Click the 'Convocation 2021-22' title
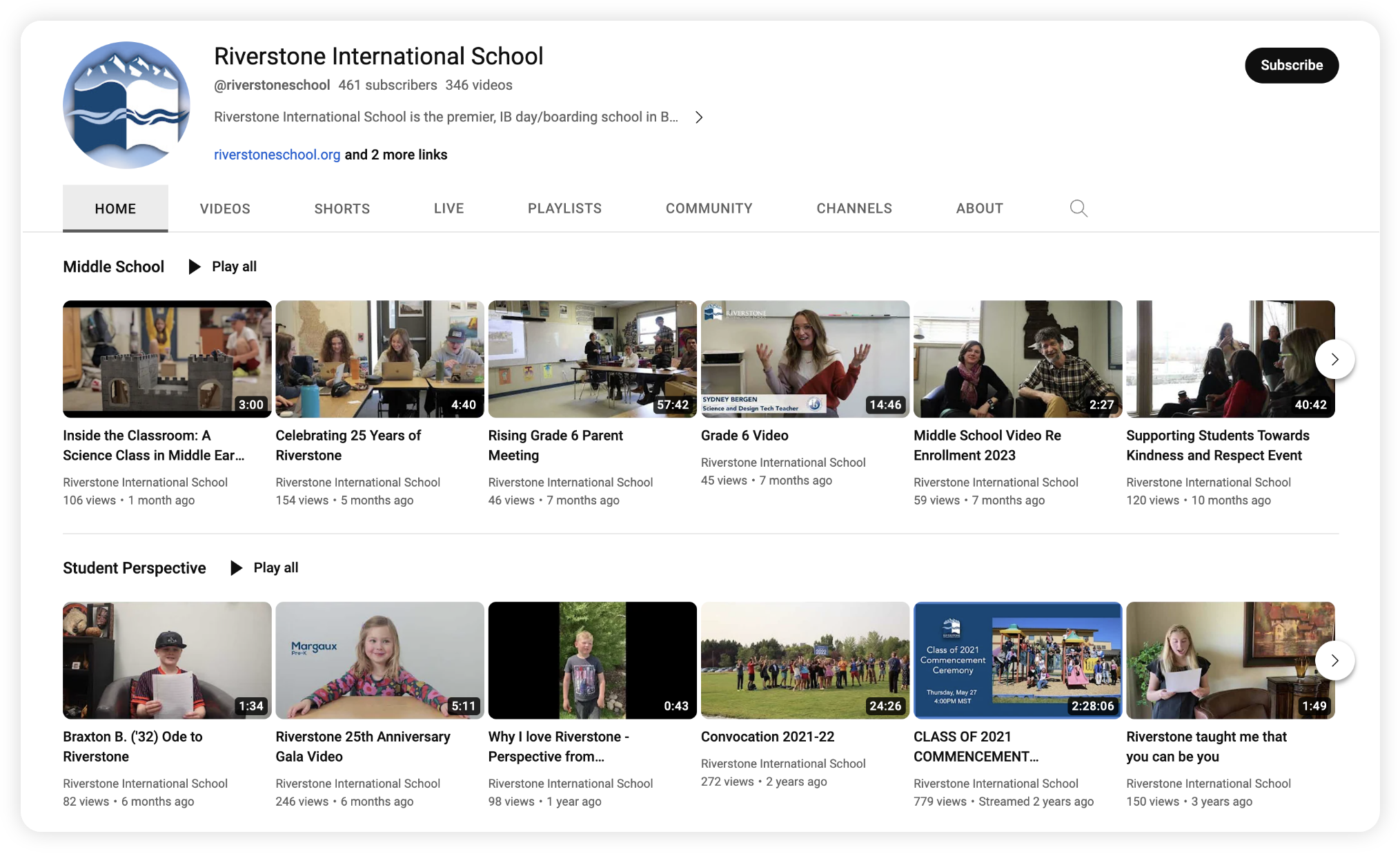 tap(768, 737)
